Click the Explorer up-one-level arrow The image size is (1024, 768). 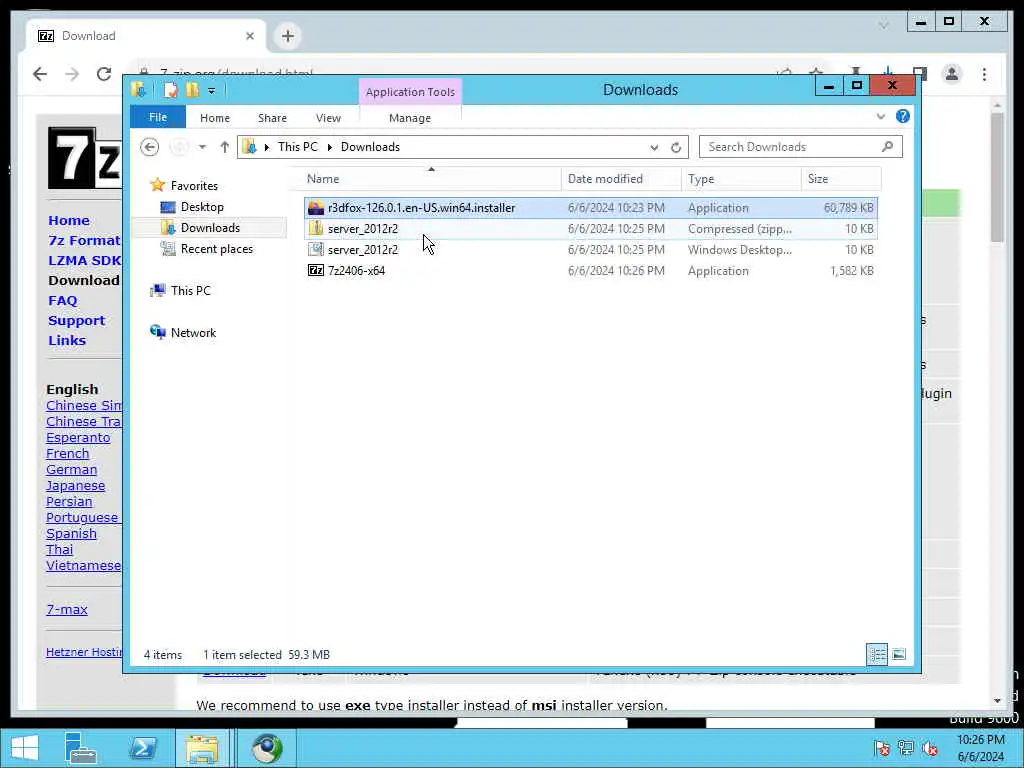[x=224, y=147]
